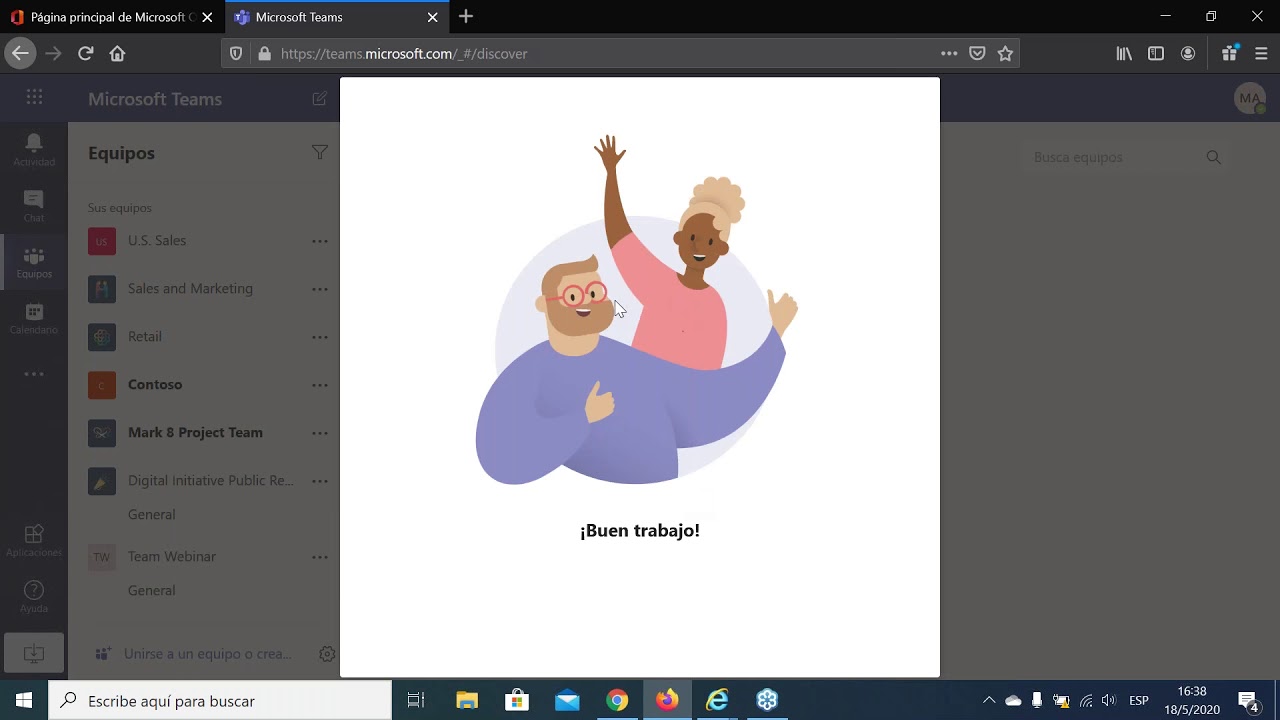Viewport: 1280px width, 720px height.
Task: Open the Firefox hamburger menu
Action: (1261, 53)
